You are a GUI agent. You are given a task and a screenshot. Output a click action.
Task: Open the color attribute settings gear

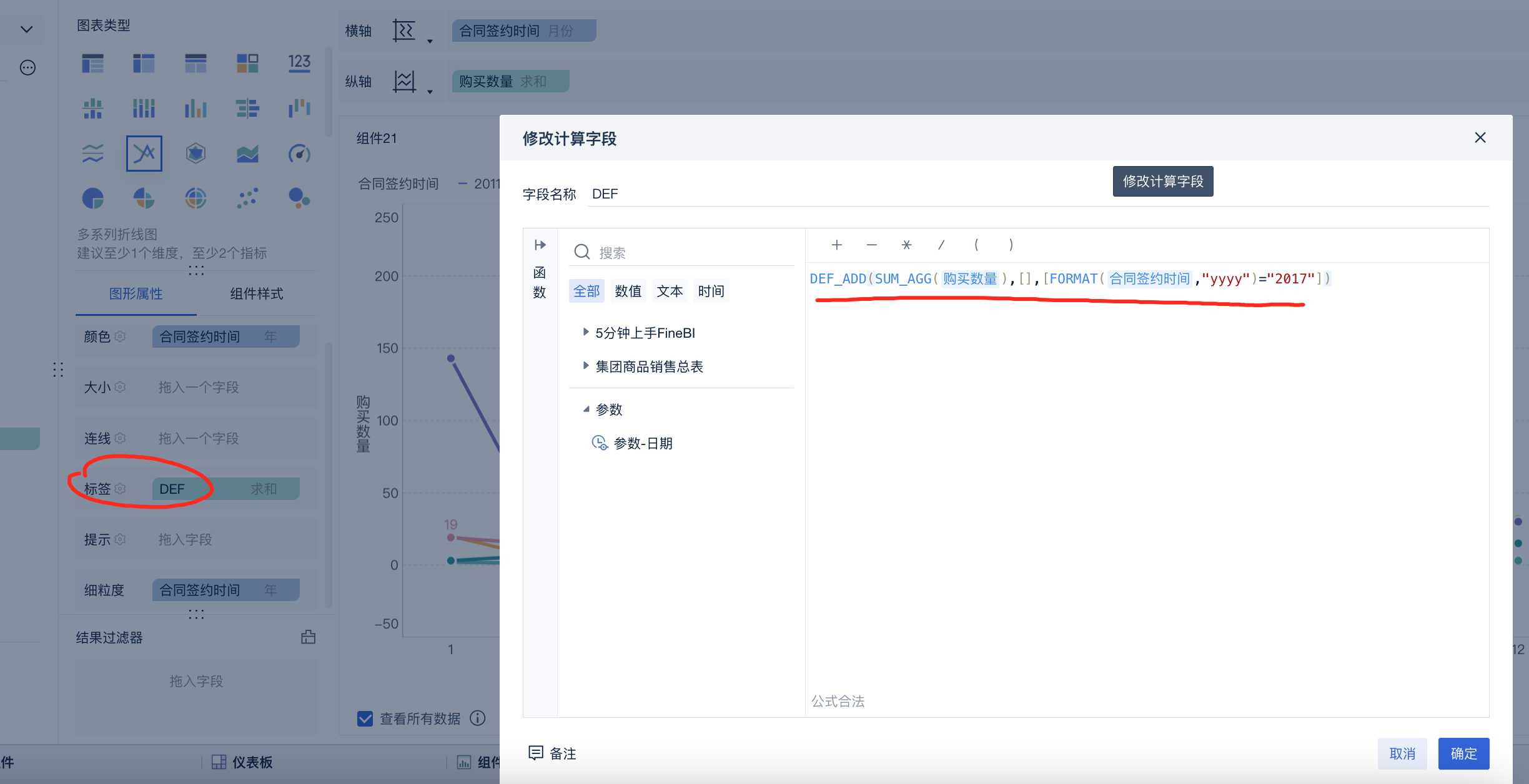point(121,336)
